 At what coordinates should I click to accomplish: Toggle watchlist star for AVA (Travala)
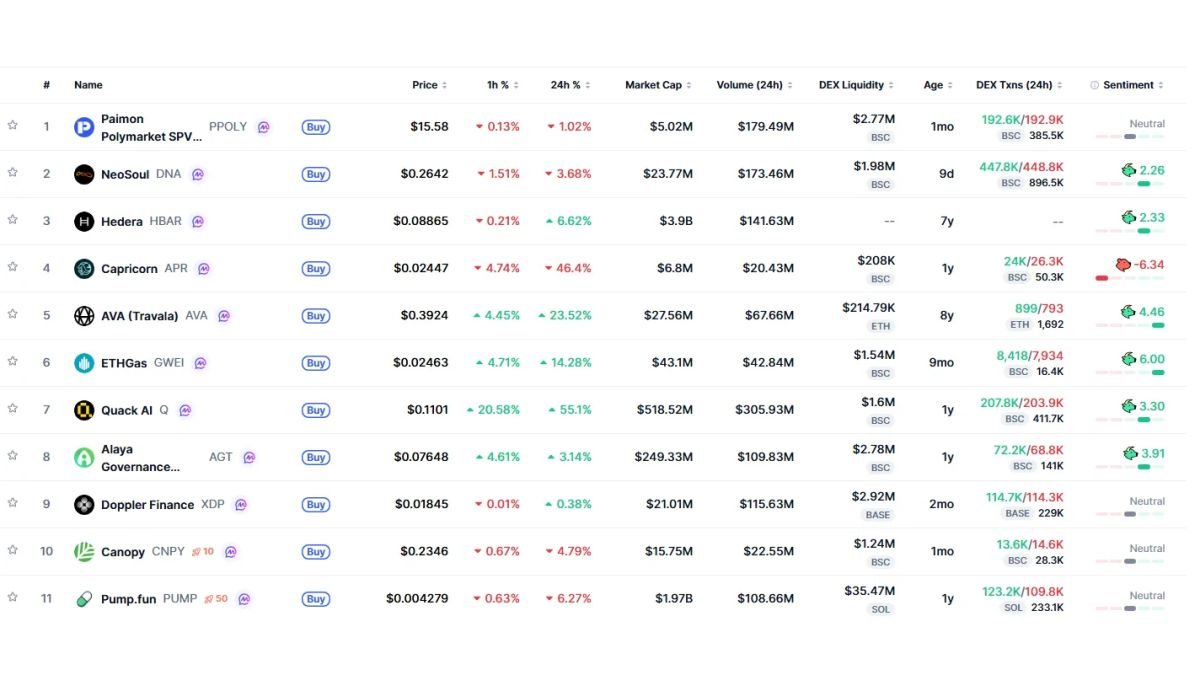click(x=12, y=313)
